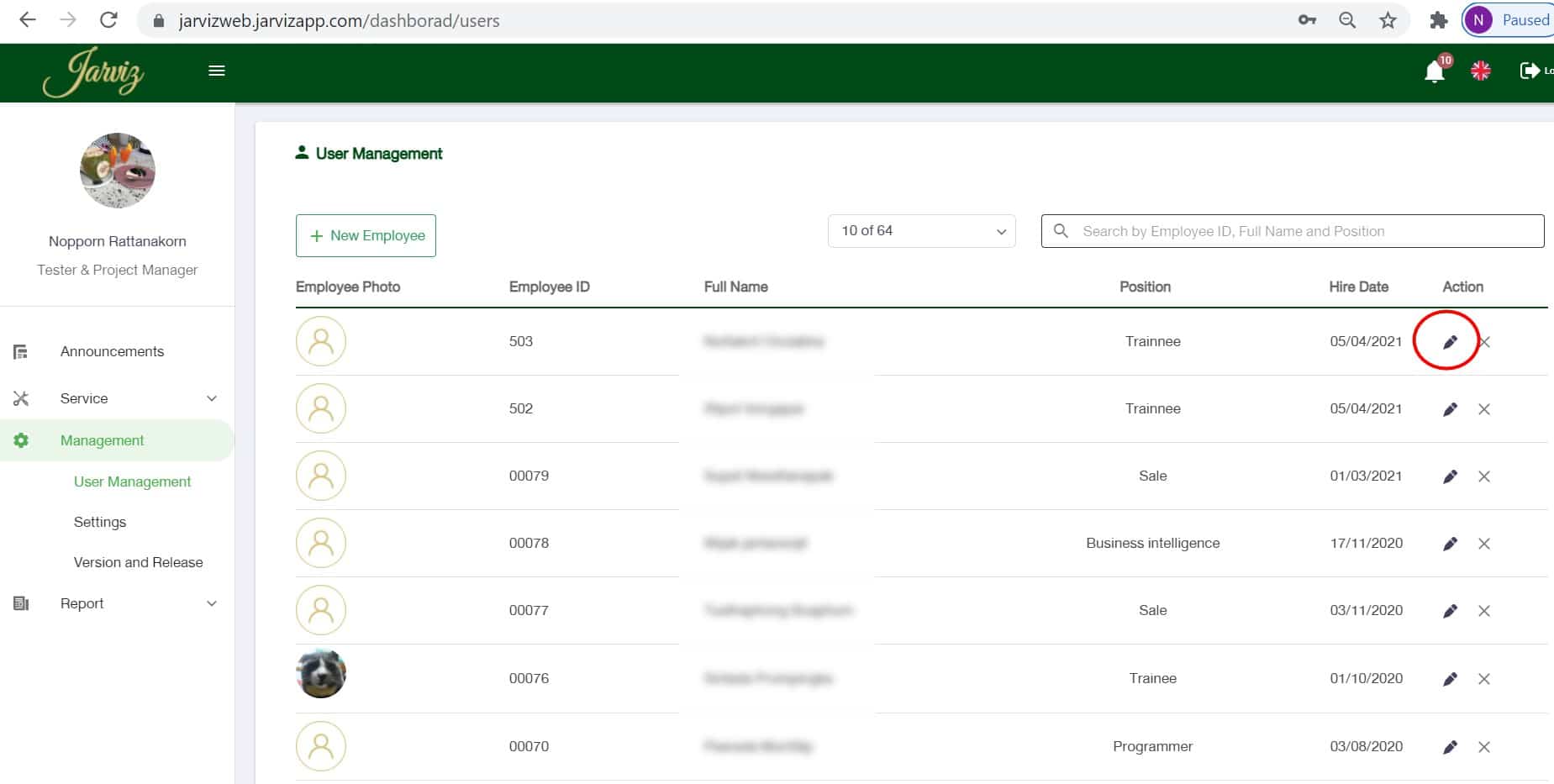1554x784 pixels.
Task: Click the logout icon in header
Action: coord(1530,71)
